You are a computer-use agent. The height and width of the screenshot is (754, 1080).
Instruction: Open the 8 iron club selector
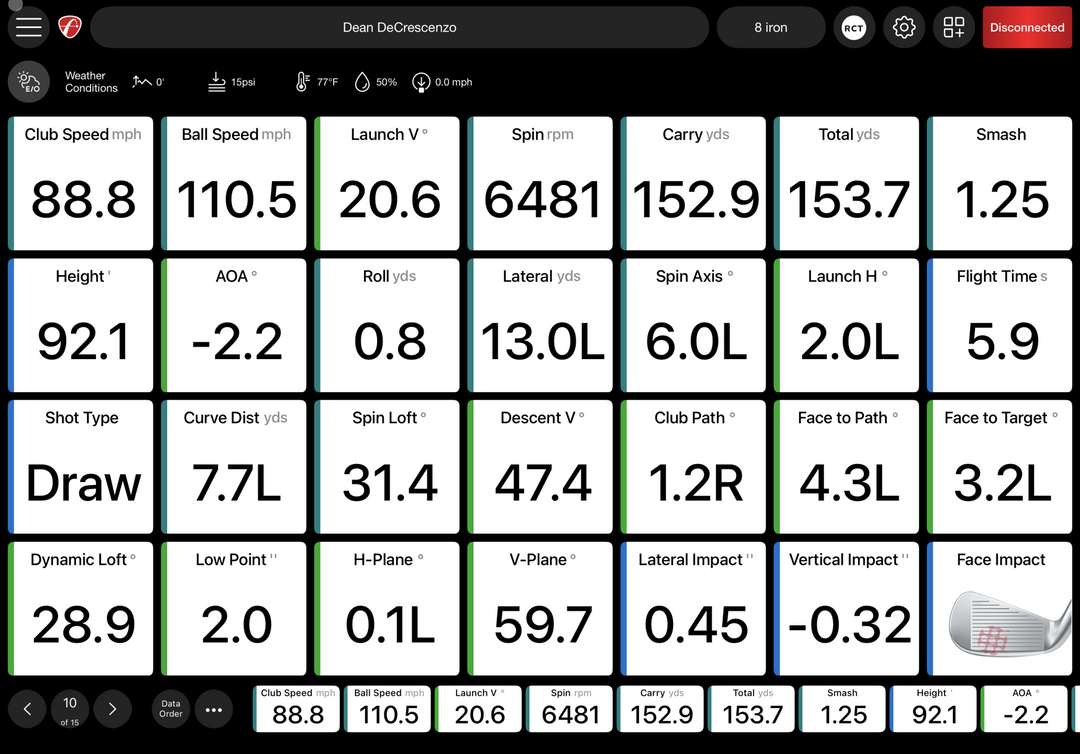pos(770,27)
